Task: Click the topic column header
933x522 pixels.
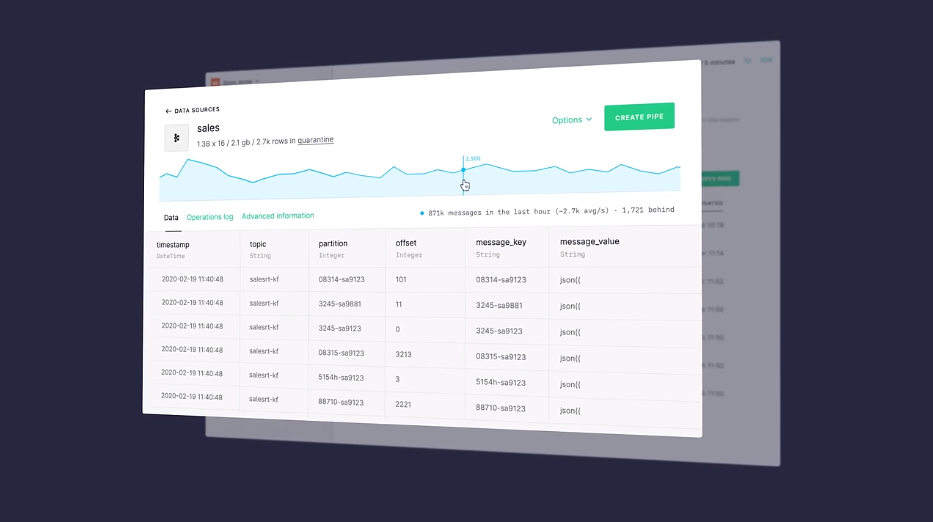Action: pyautogui.click(x=258, y=244)
